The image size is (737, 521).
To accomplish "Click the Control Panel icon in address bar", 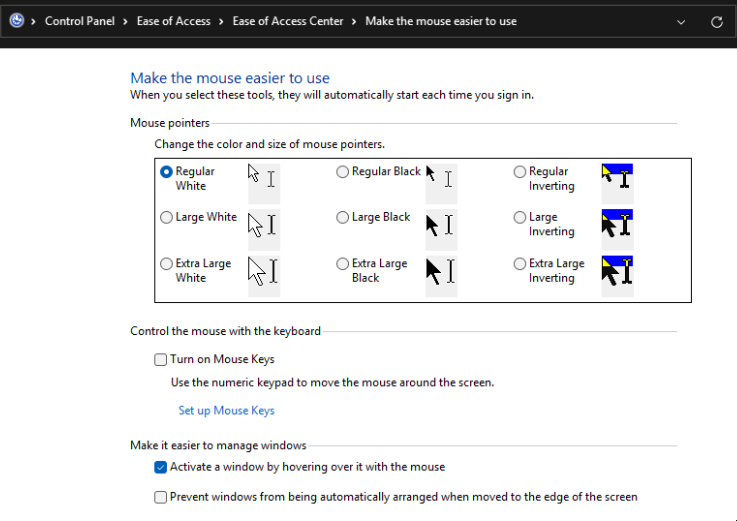I will point(16,21).
